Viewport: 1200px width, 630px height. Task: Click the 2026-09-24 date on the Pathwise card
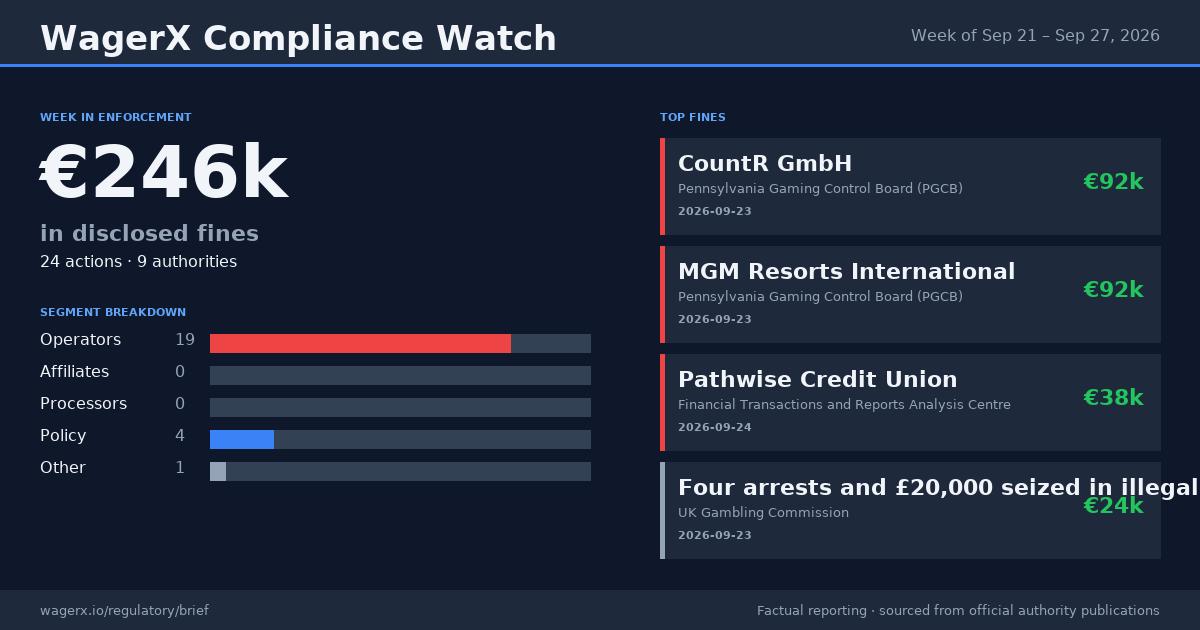click(715, 428)
